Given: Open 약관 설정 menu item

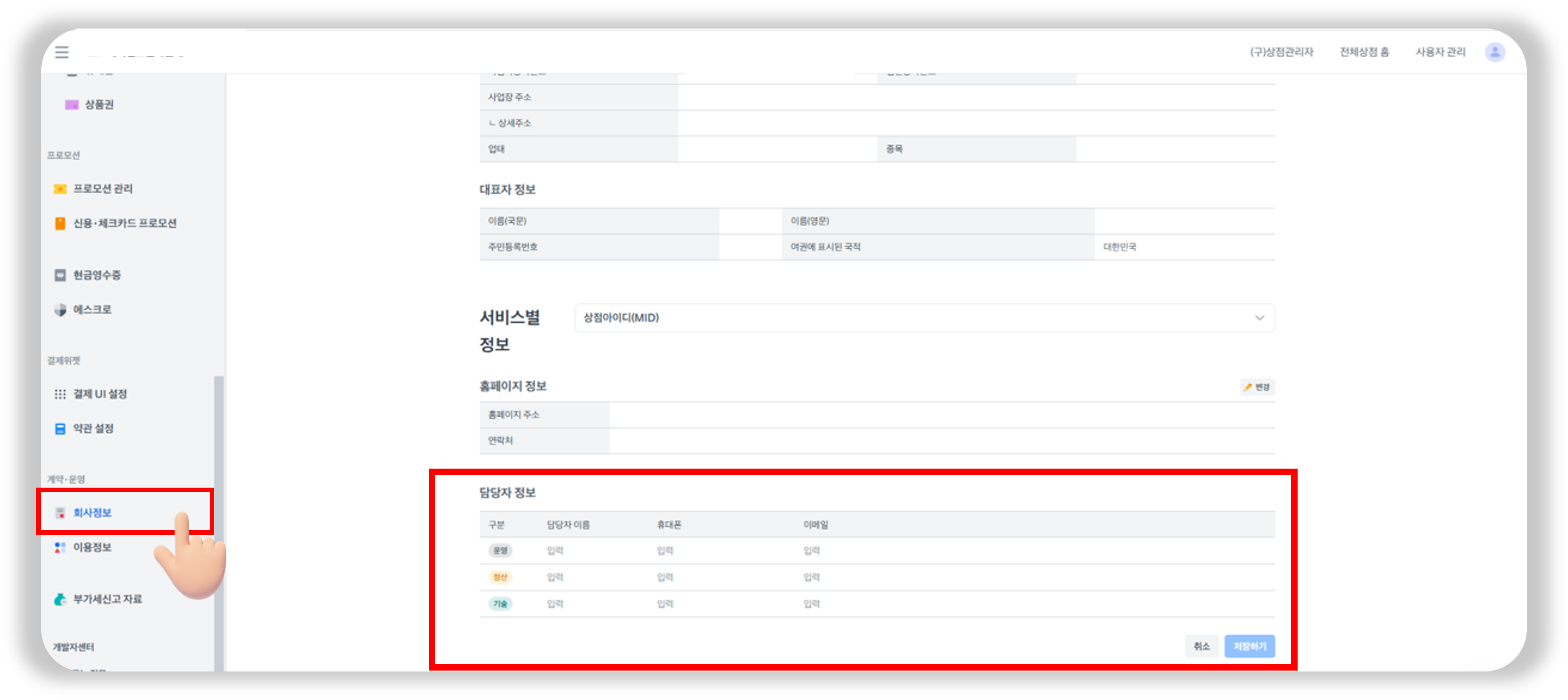Looking at the screenshot, I should 93,428.
